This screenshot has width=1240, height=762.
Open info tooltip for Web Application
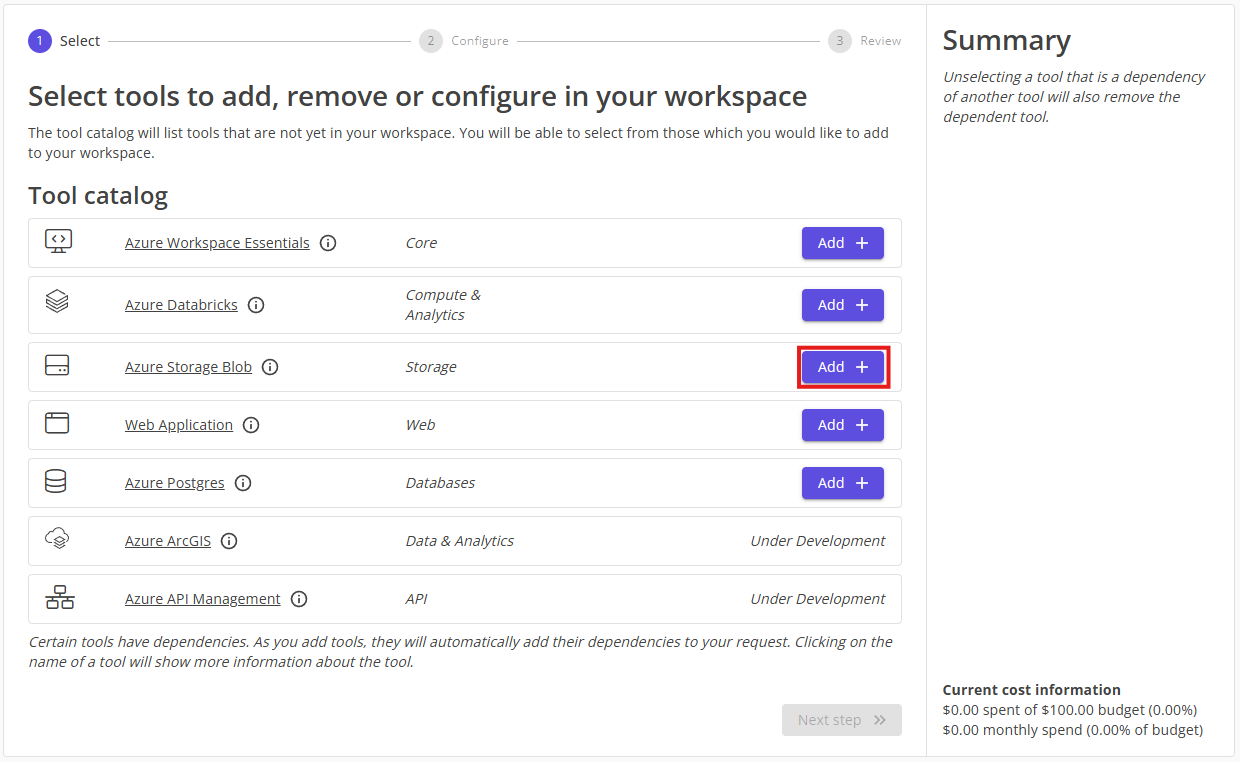pyautogui.click(x=250, y=424)
